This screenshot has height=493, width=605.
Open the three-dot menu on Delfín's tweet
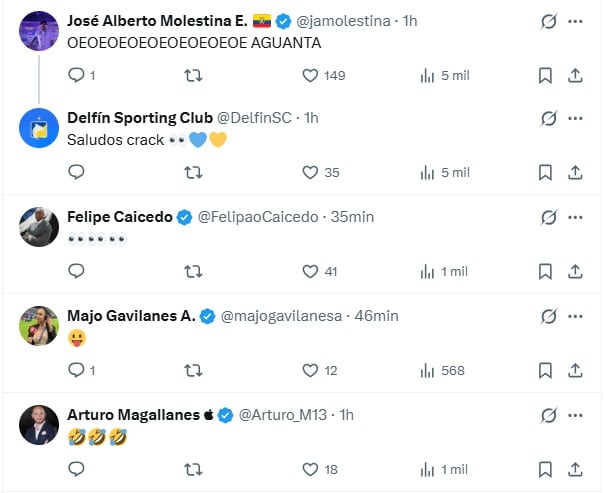(576, 118)
